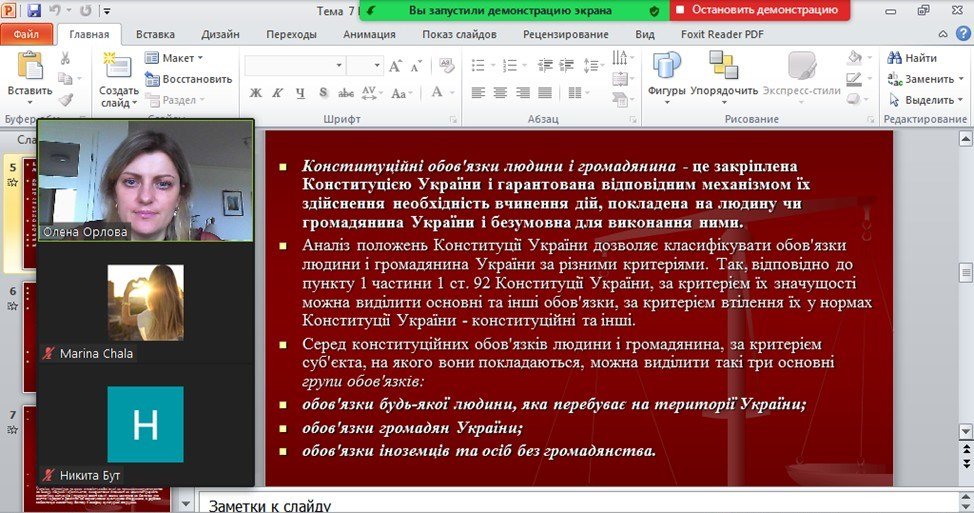974x513 pixels.
Task: Open the Выделить select dropdown
Action: [927, 100]
